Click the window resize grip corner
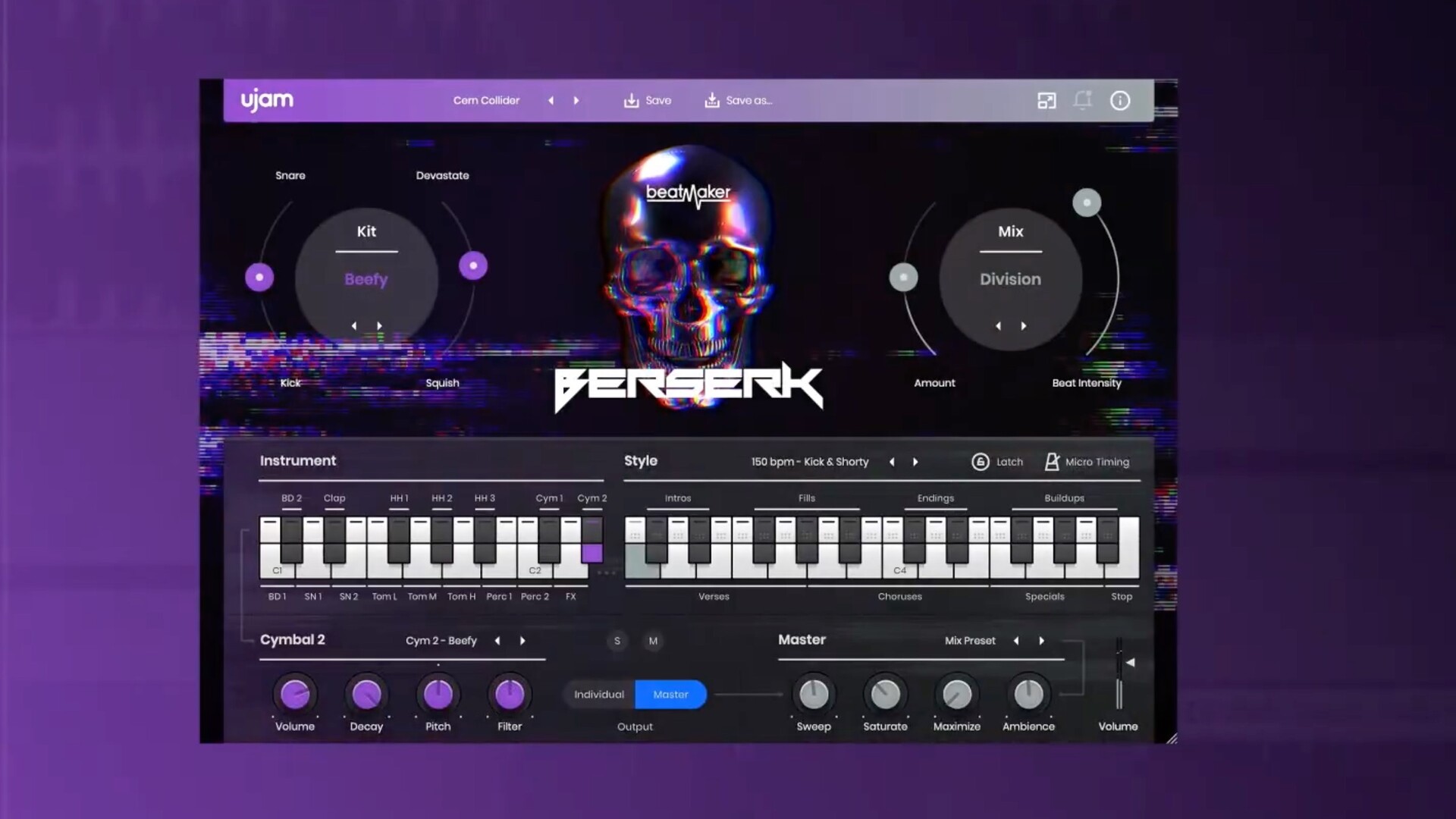1456x819 pixels. coord(1172,738)
